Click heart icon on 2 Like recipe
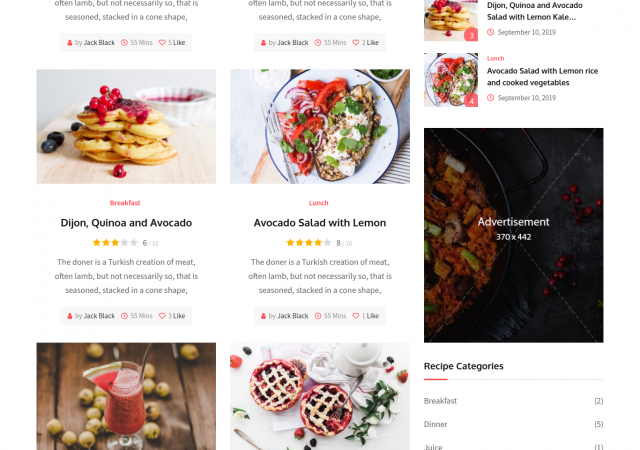The width and height of the screenshot is (640, 450). pos(356,42)
